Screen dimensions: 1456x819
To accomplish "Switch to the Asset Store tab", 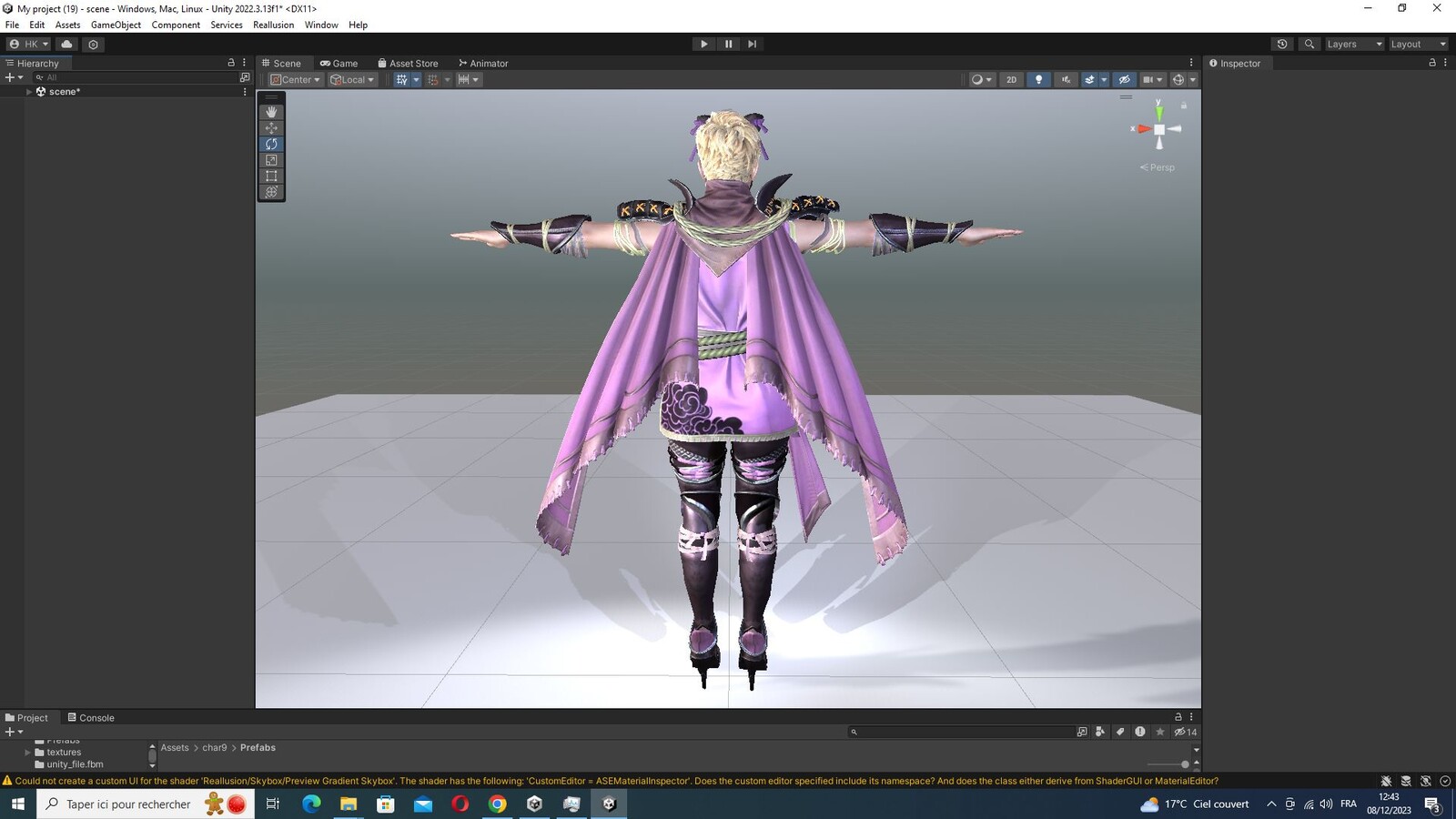I will point(408,63).
